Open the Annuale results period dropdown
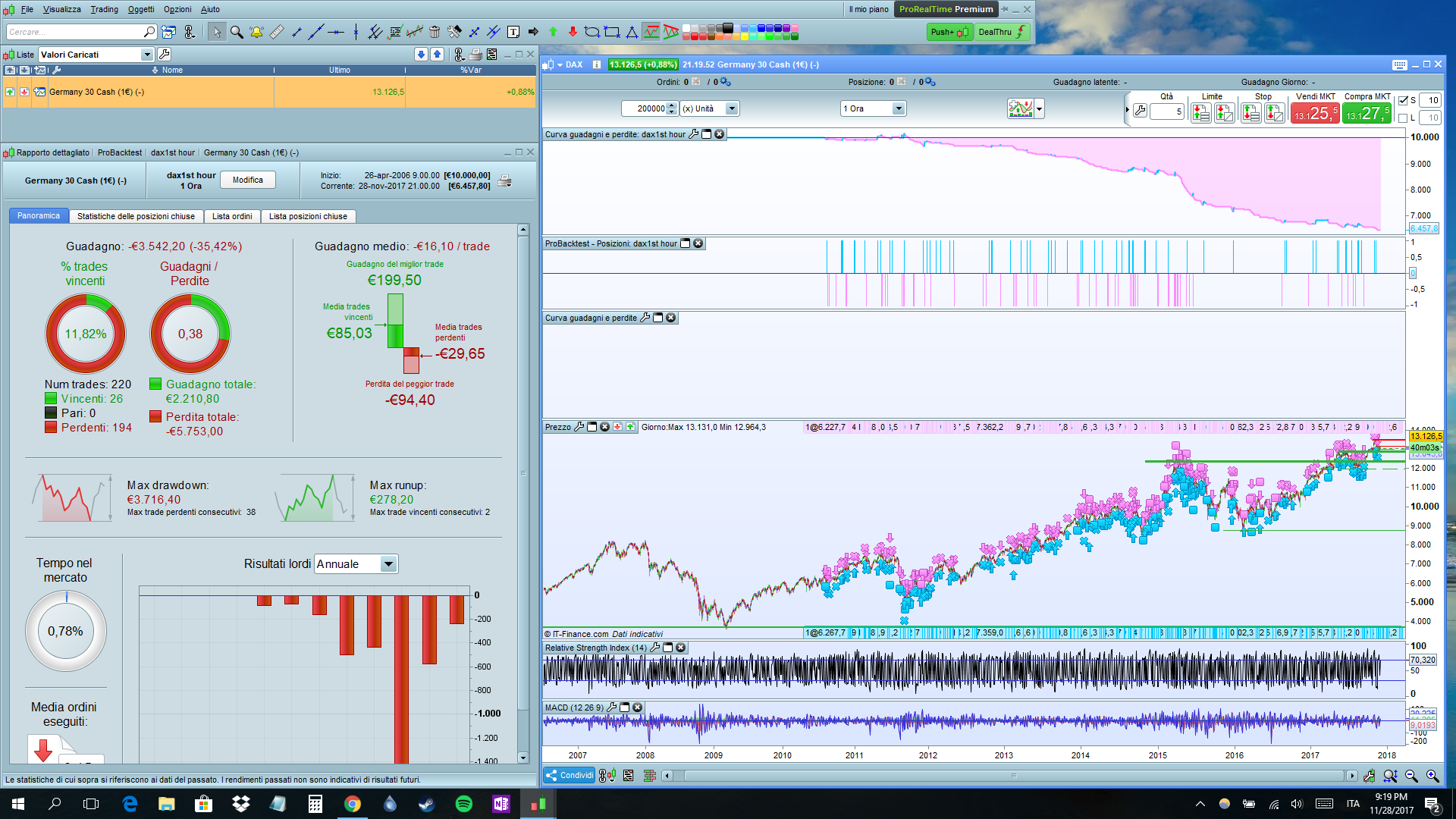1456x819 pixels. 388,564
